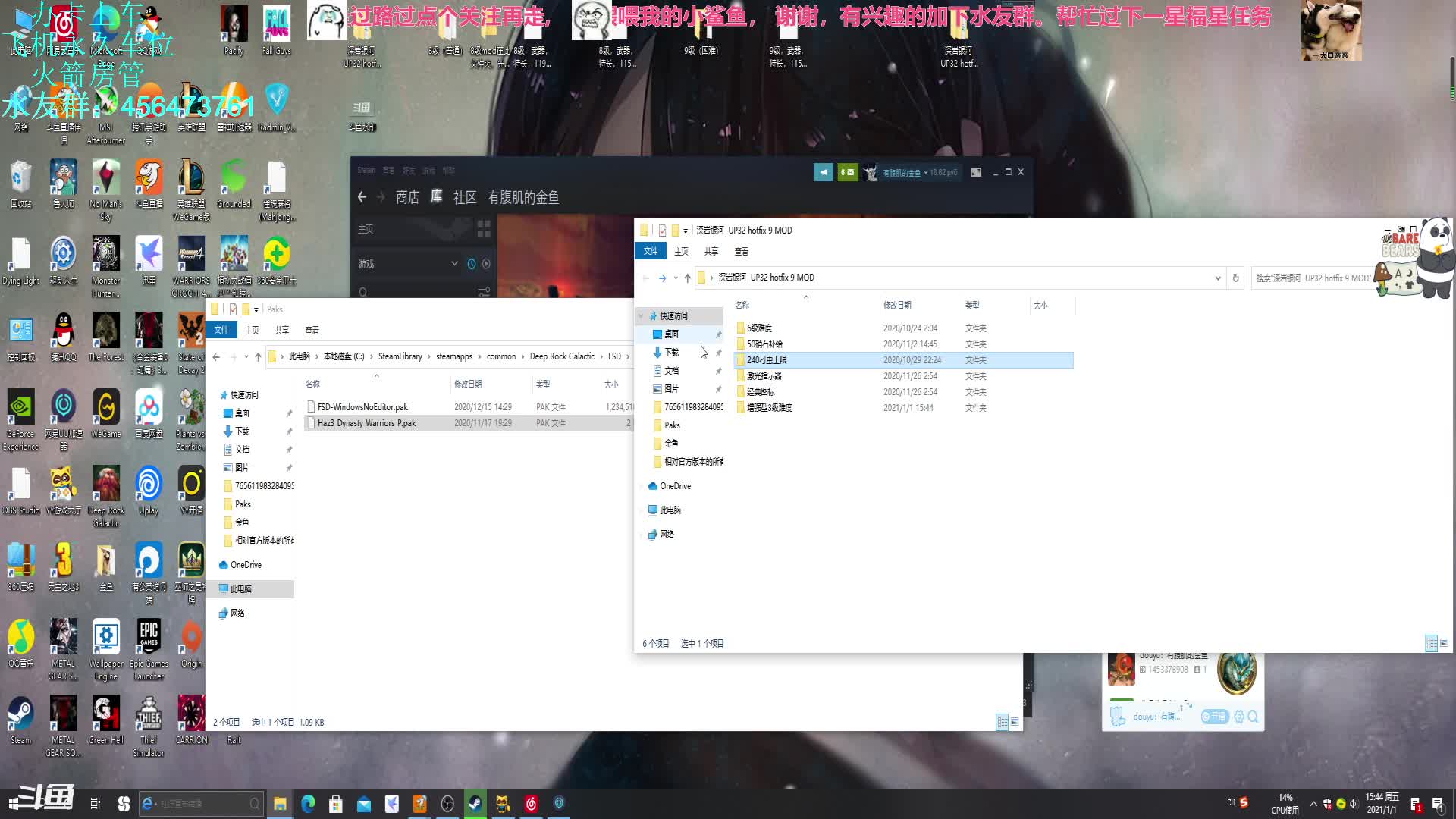Select the 6级难度 folder
The image size is (1456, 819).
click(904, 328)
